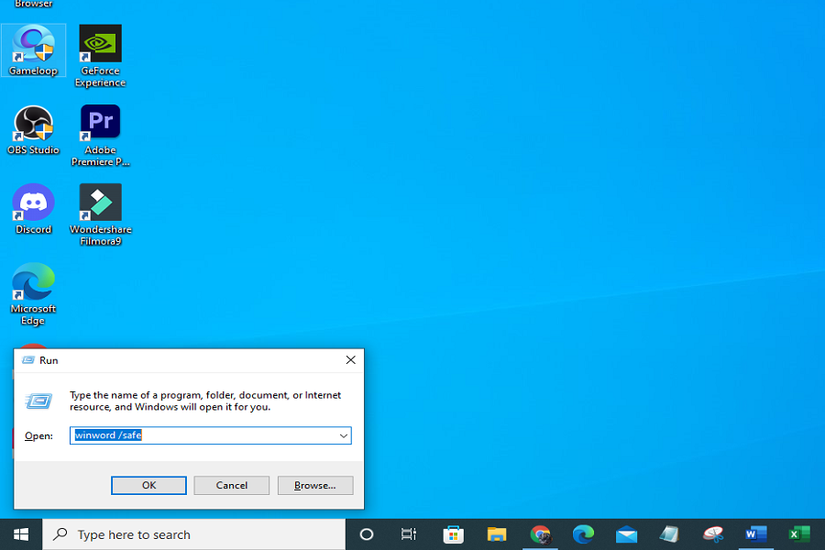The height and width of the screenshot is (550, 825).
Task: Select the Adobe Premiere Pro desktop icon
Action: [100, 135]
